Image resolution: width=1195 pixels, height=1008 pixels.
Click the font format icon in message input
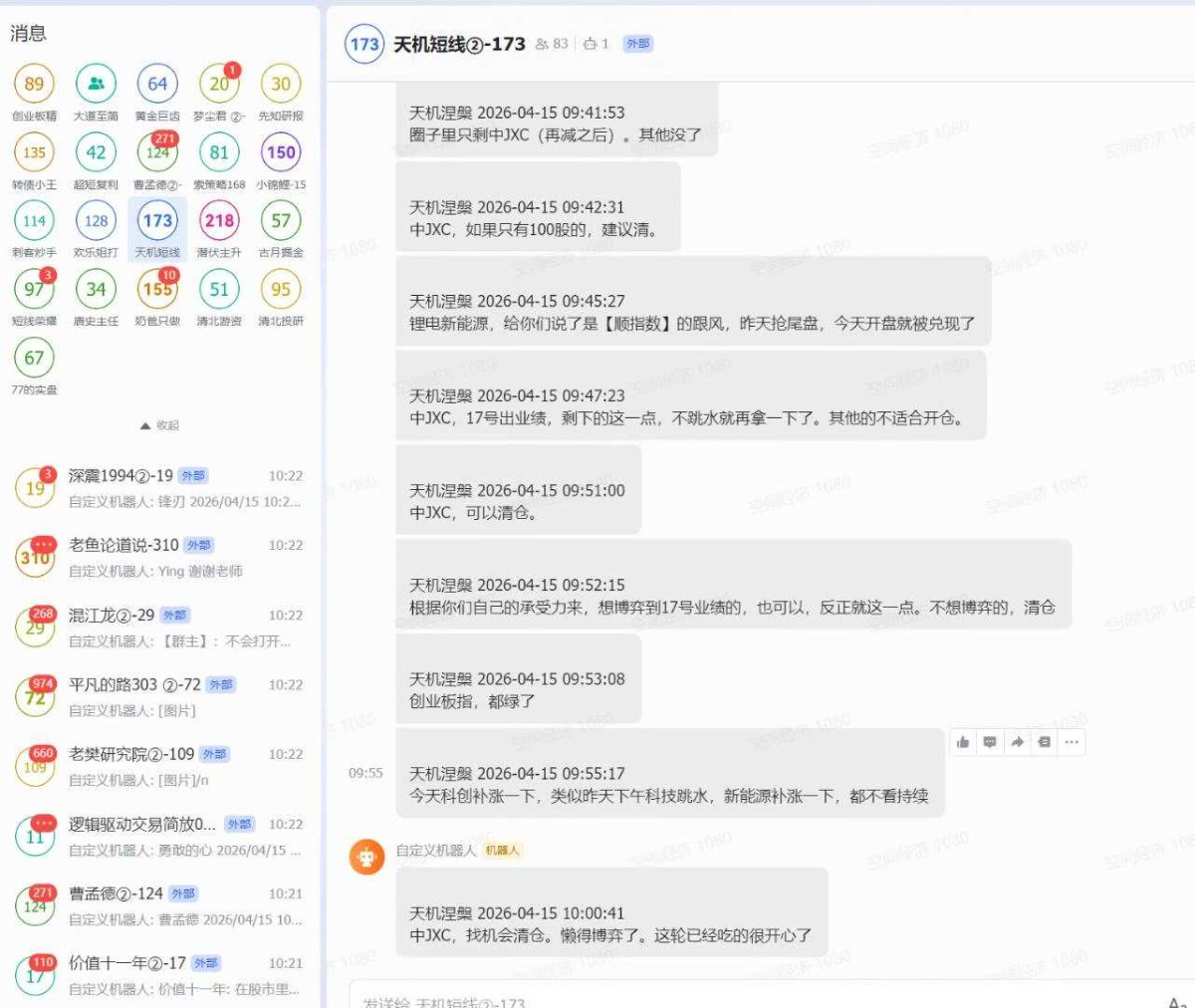coord(1175,1001)
